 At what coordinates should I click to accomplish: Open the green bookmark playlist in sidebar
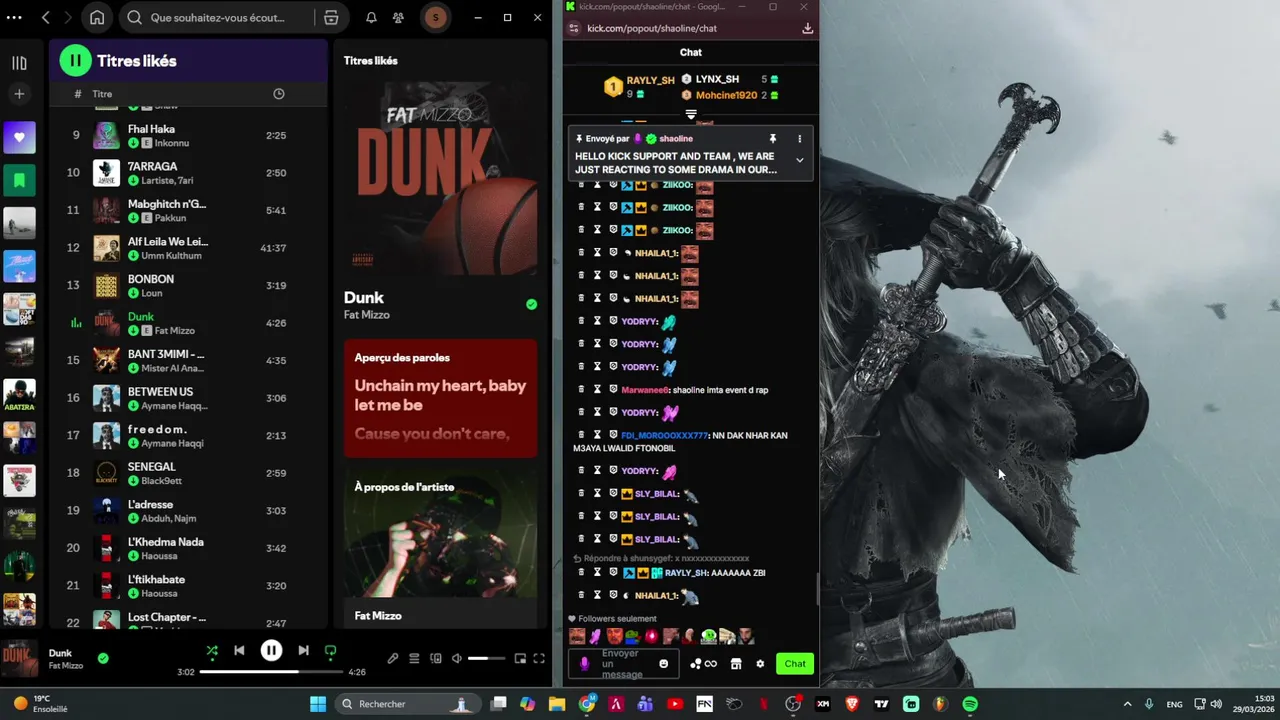(19, 180)
